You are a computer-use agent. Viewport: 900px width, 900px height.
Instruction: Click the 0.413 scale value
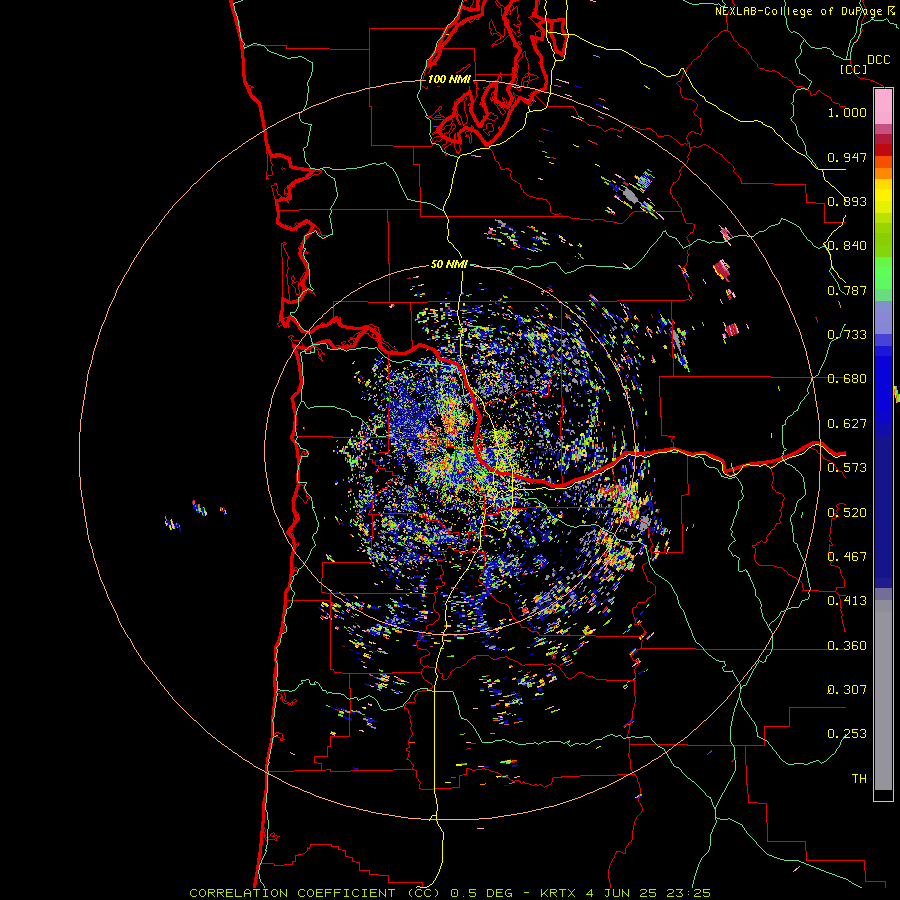tap(847, 601)
